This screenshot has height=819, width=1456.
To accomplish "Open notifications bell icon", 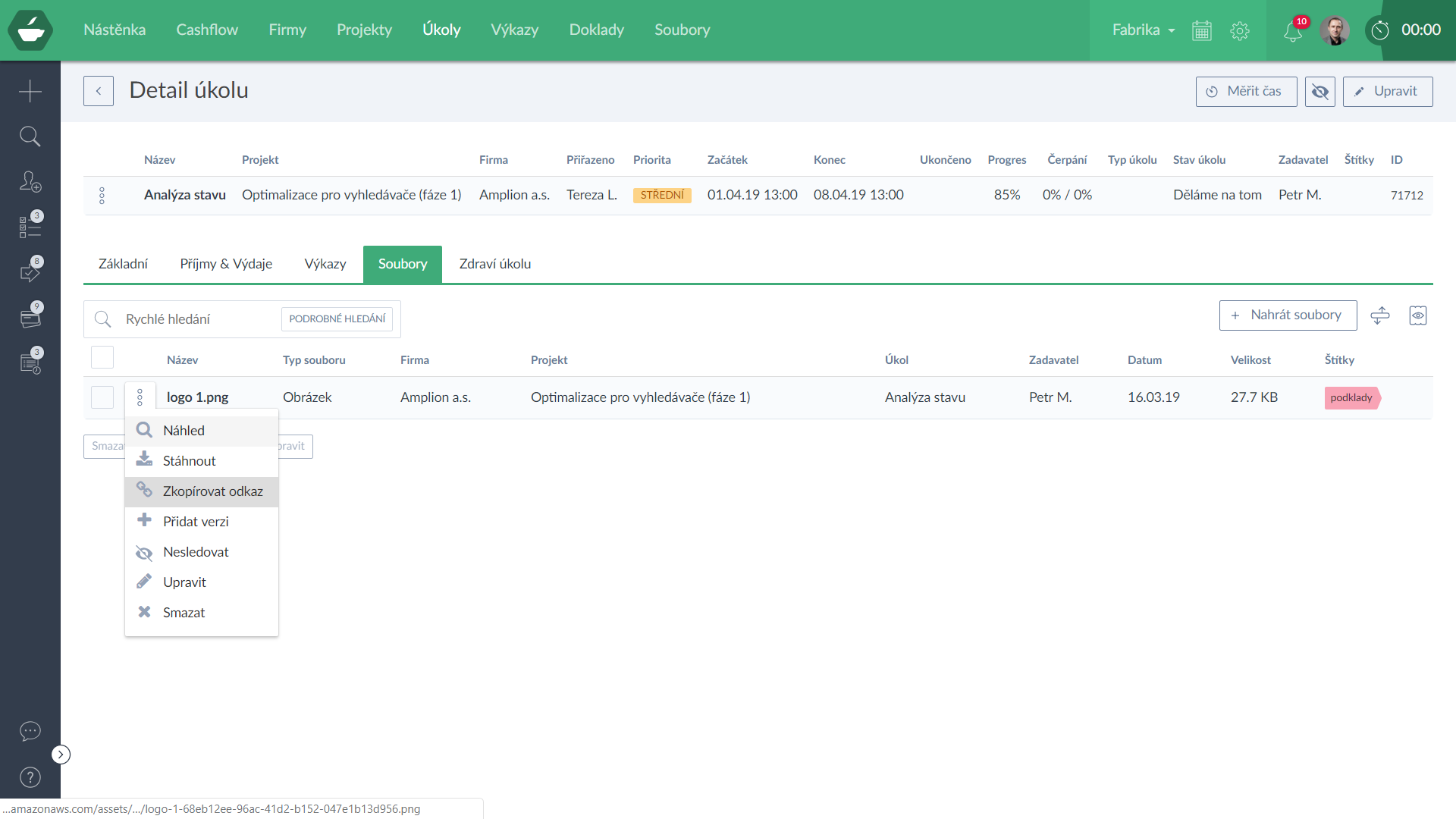I will [x=1292, y=31].
